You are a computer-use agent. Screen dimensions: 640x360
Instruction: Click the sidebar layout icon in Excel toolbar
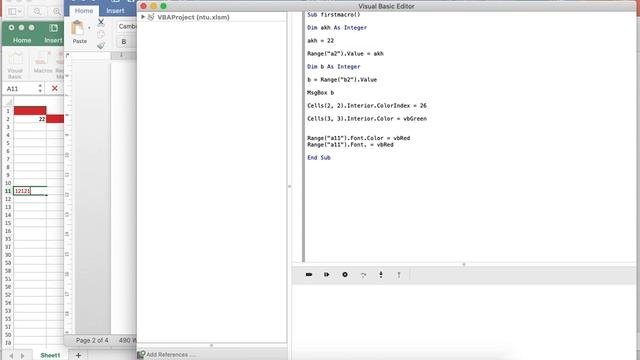tap(53, 28)
